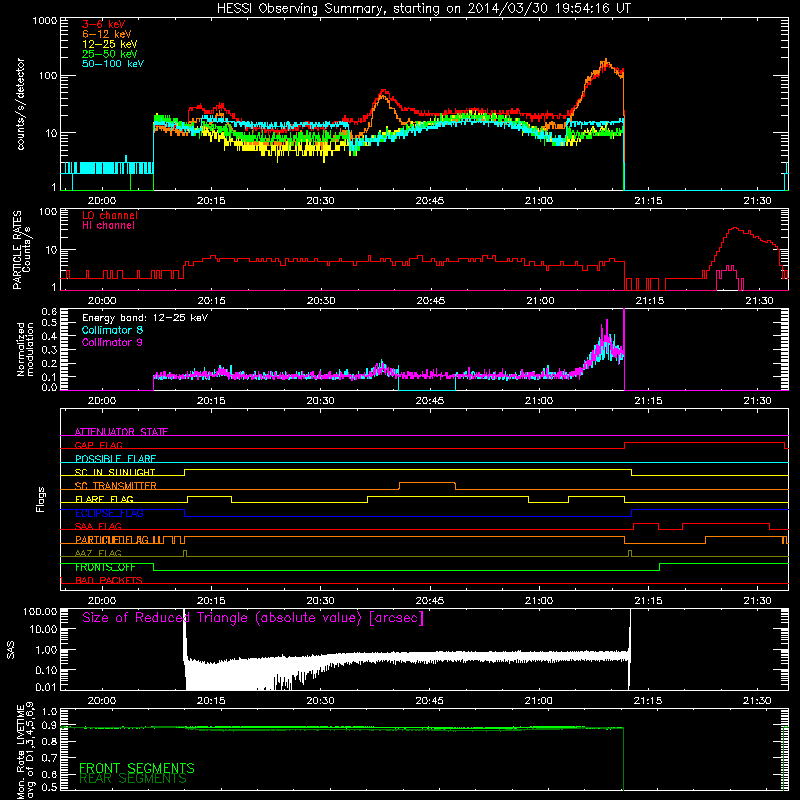Select the 6-12 keV legend label
The image size is (800, 800).
[107, 34]
